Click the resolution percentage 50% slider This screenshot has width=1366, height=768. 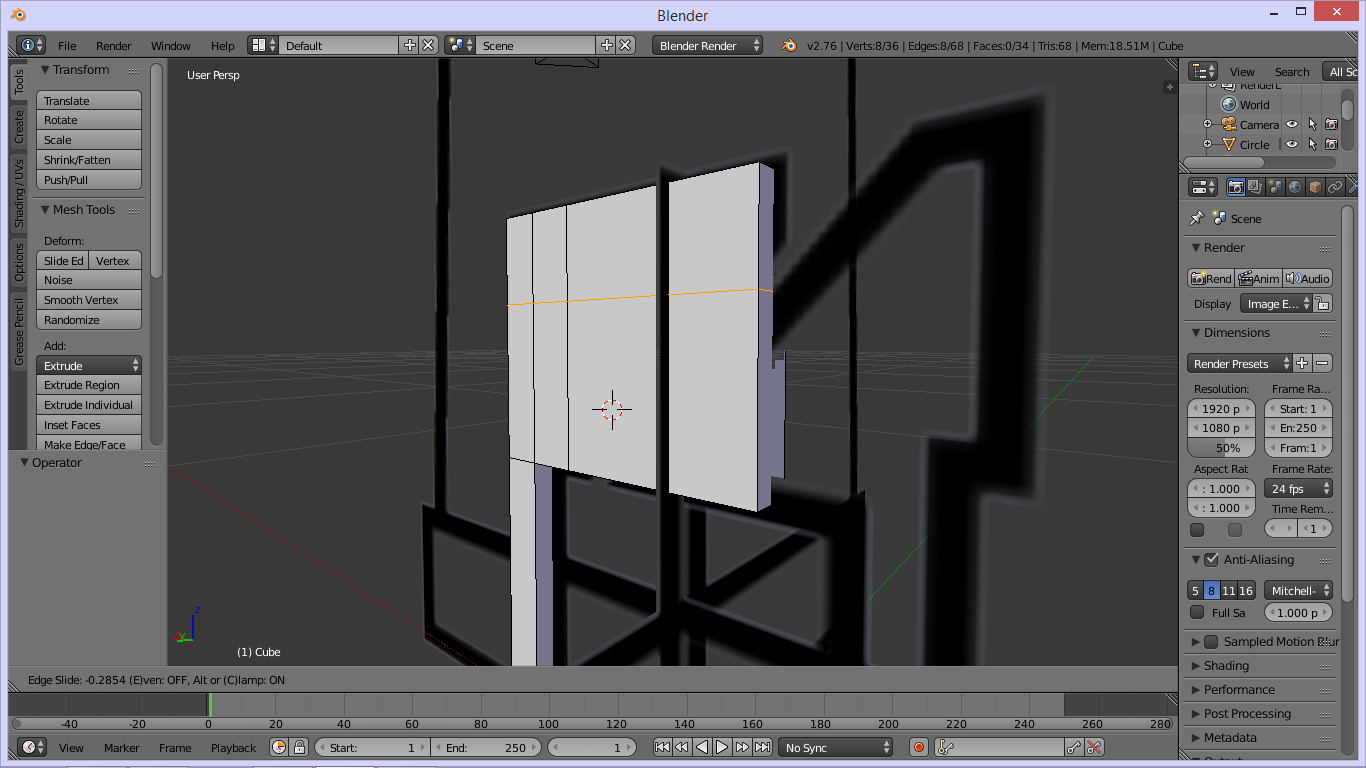[x=1222, y=448]
